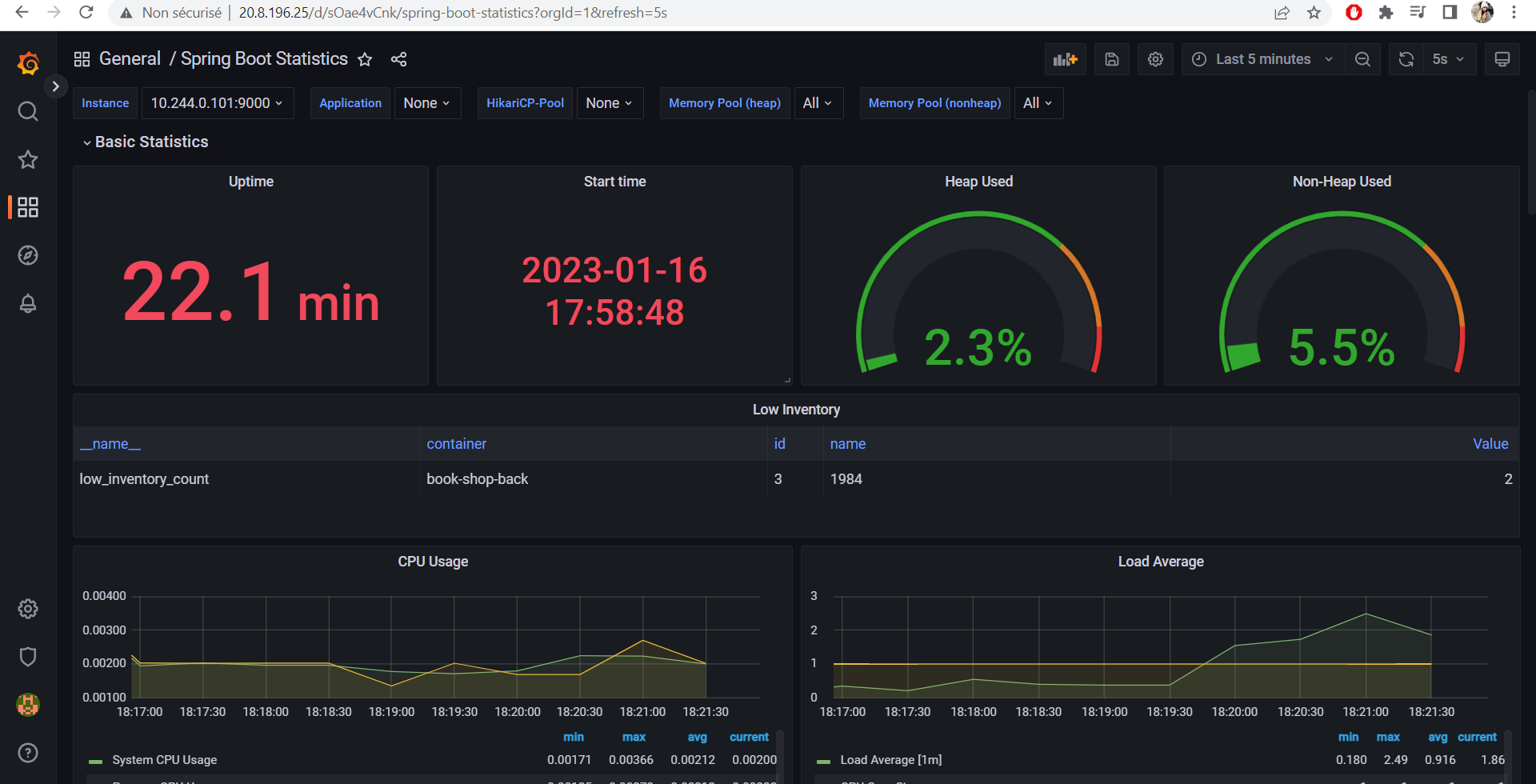
Task: Toggle the Load Average [1m] legend series
Action: point(890,760)
